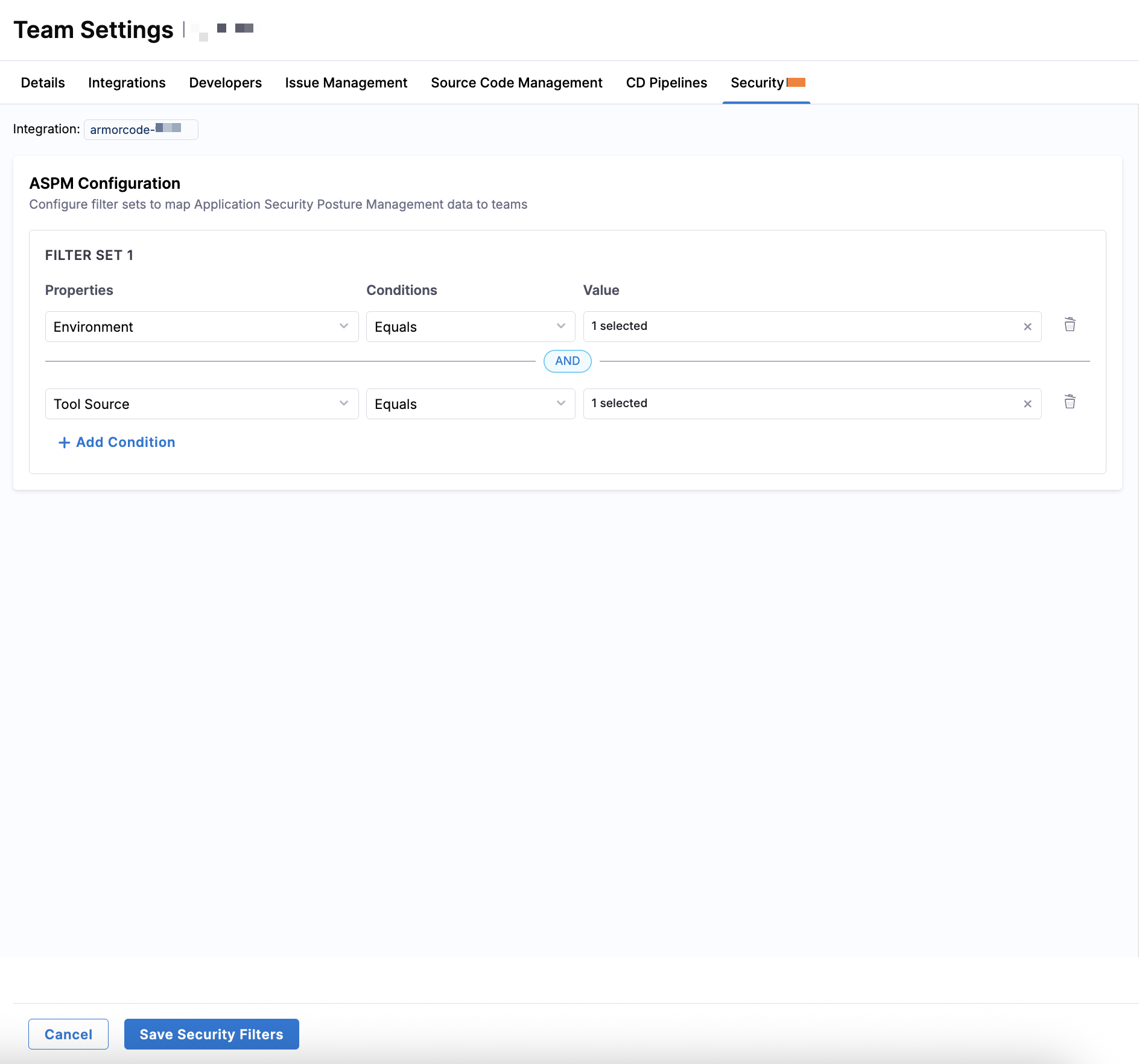Viewport: 1139px width, 1064px height.
Task: Open the Tool Source value selector field
Action: (x=796, y=404)
